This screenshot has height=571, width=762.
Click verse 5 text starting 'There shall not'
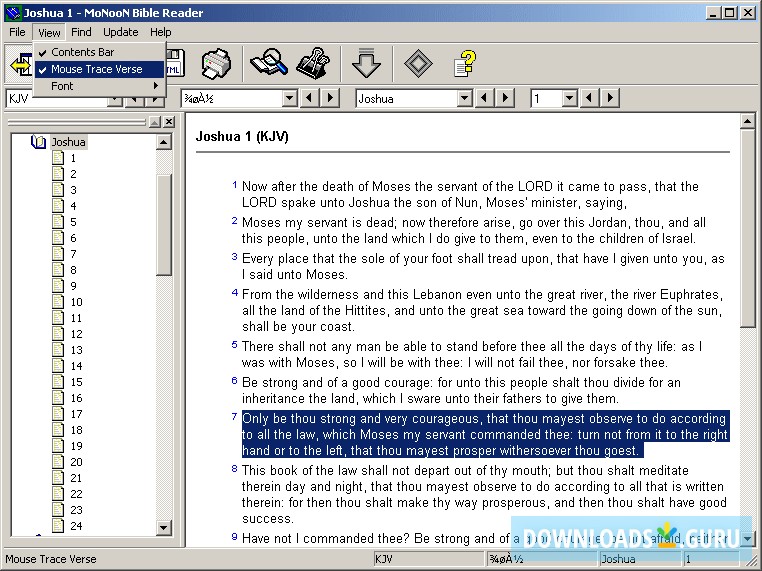point(471,354)
